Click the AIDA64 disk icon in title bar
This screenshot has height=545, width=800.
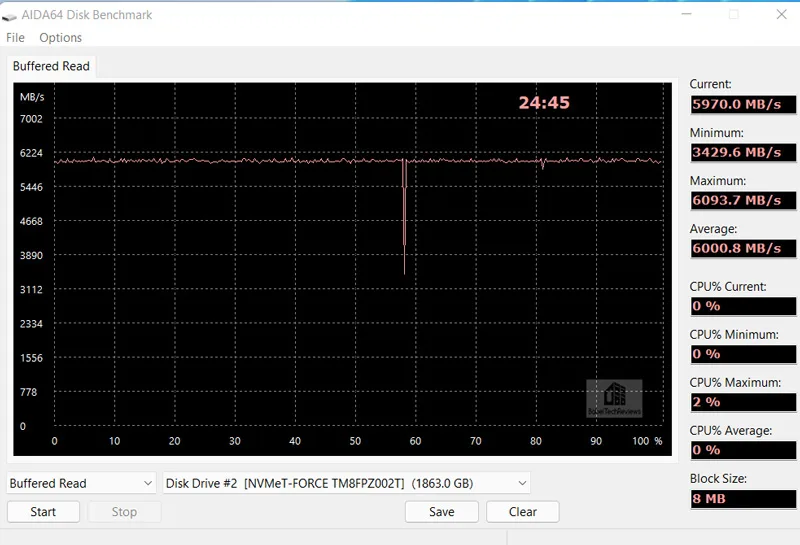tap(9, 16)
